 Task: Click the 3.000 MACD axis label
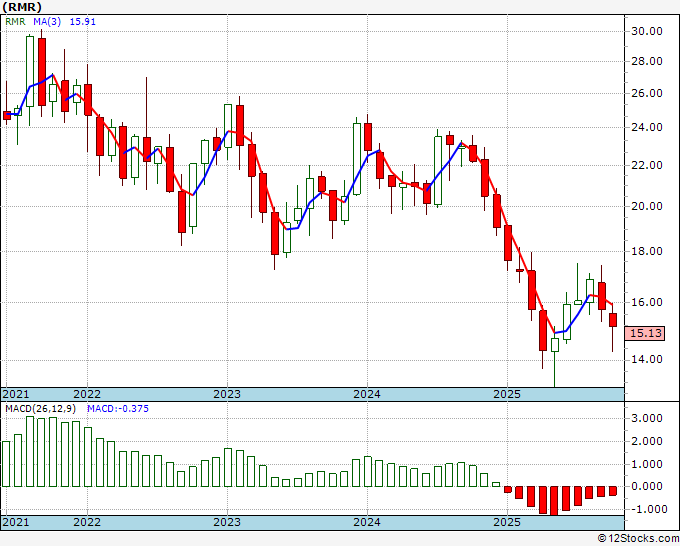point(647,418)
